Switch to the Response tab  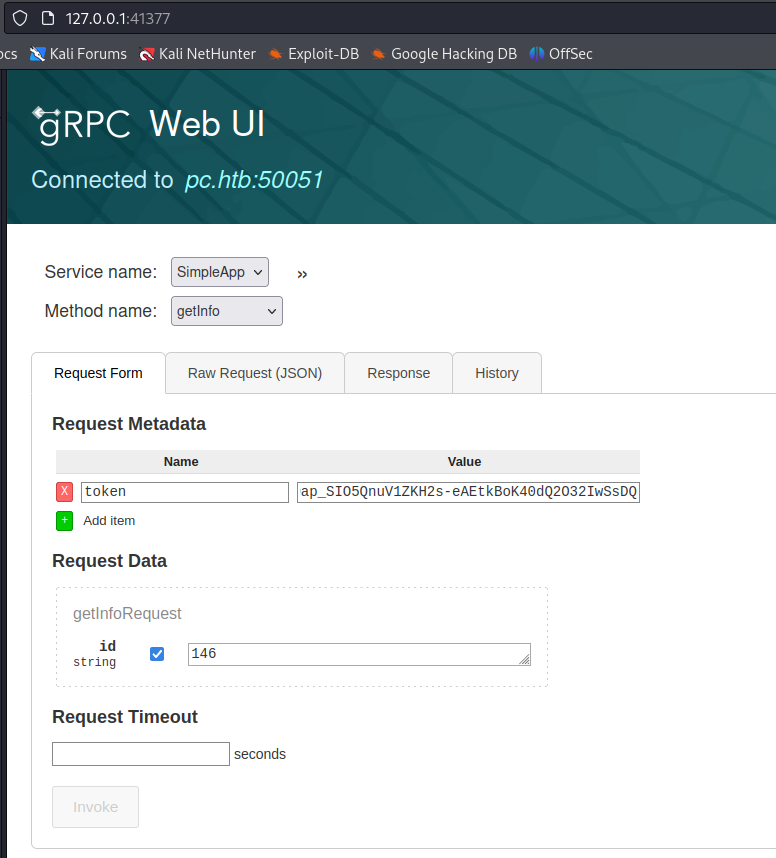[398, 373]
